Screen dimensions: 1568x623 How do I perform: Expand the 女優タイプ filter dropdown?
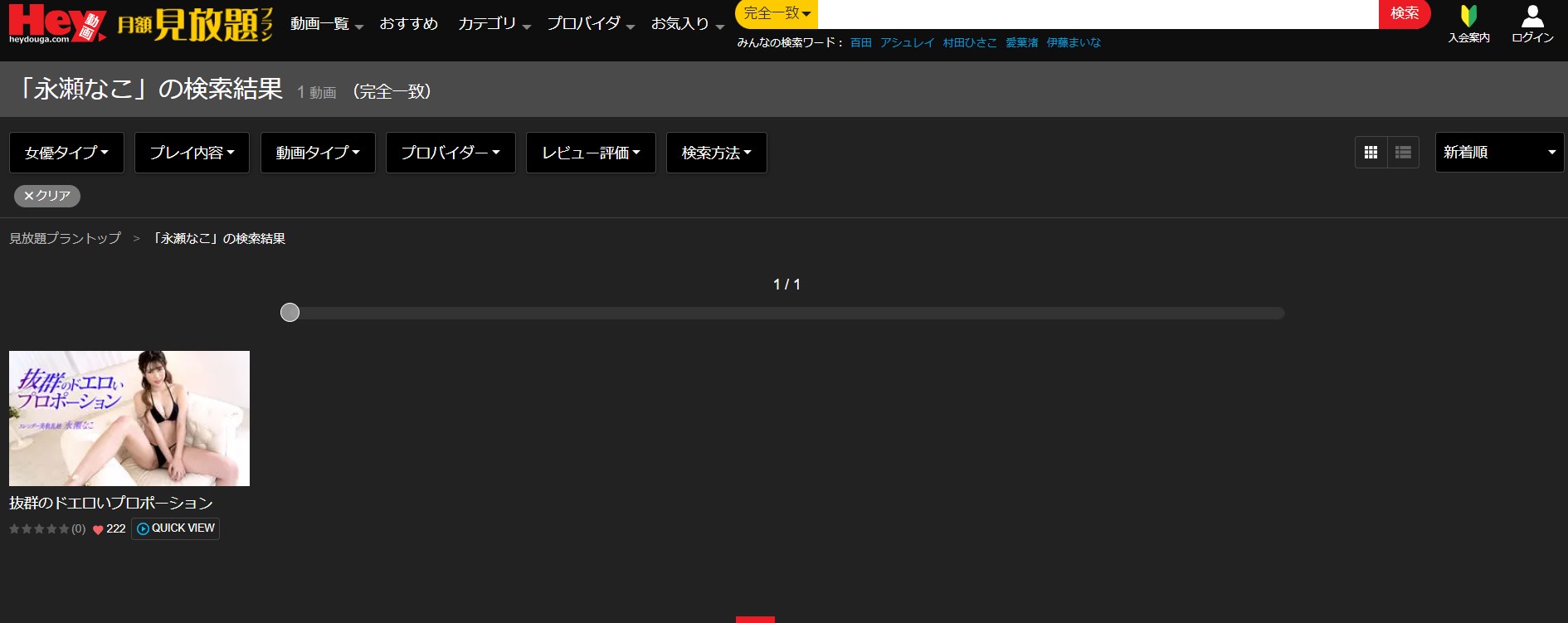[x=66, y=153]
